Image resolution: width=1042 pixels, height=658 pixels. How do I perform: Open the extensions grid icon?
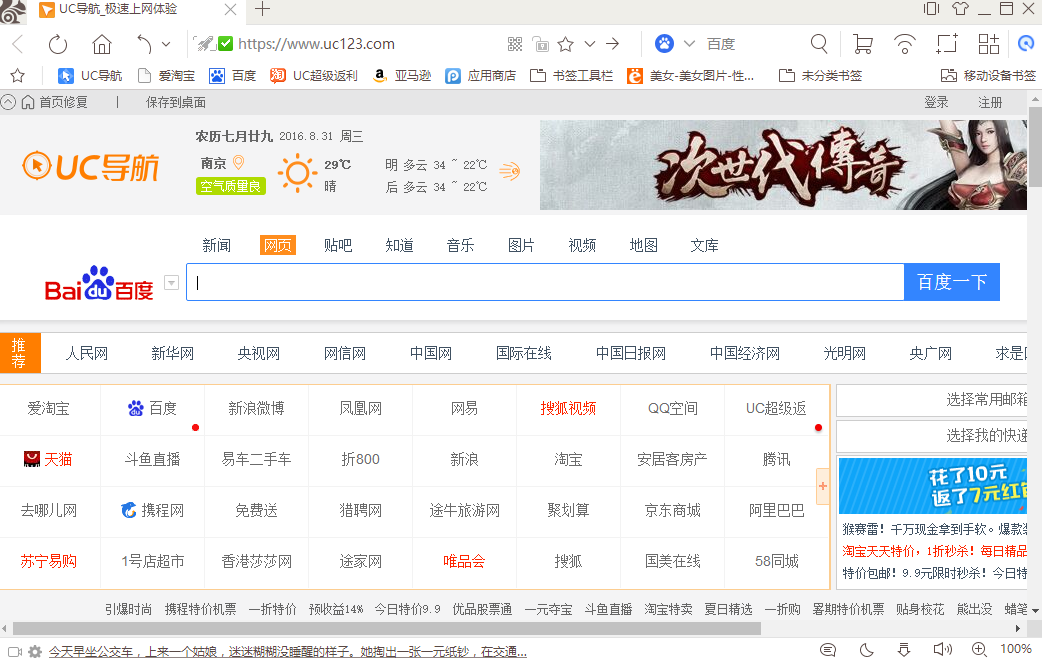pyautogui.click(x=988, y=44)
